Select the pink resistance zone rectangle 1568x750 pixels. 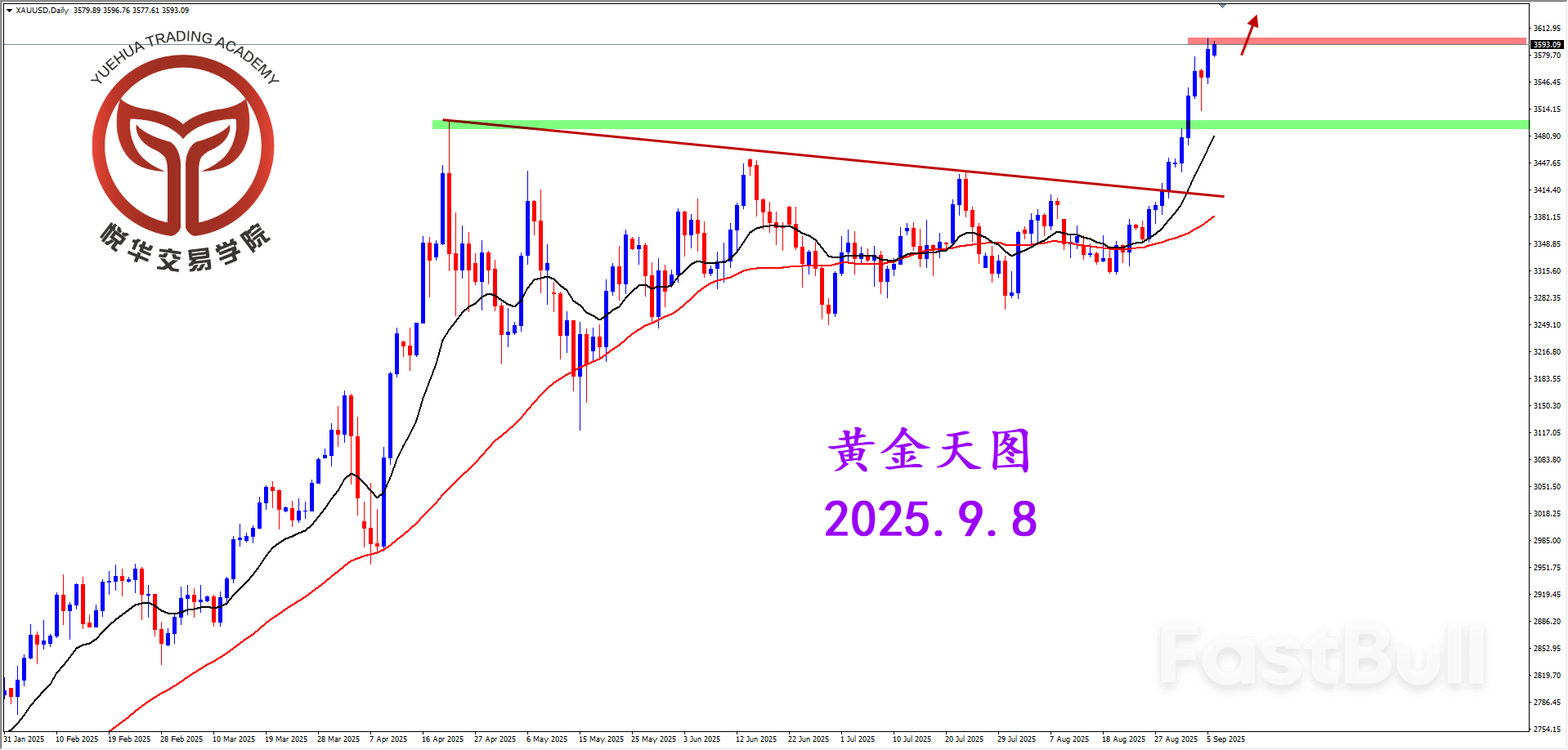click(x=1357, y=41)
